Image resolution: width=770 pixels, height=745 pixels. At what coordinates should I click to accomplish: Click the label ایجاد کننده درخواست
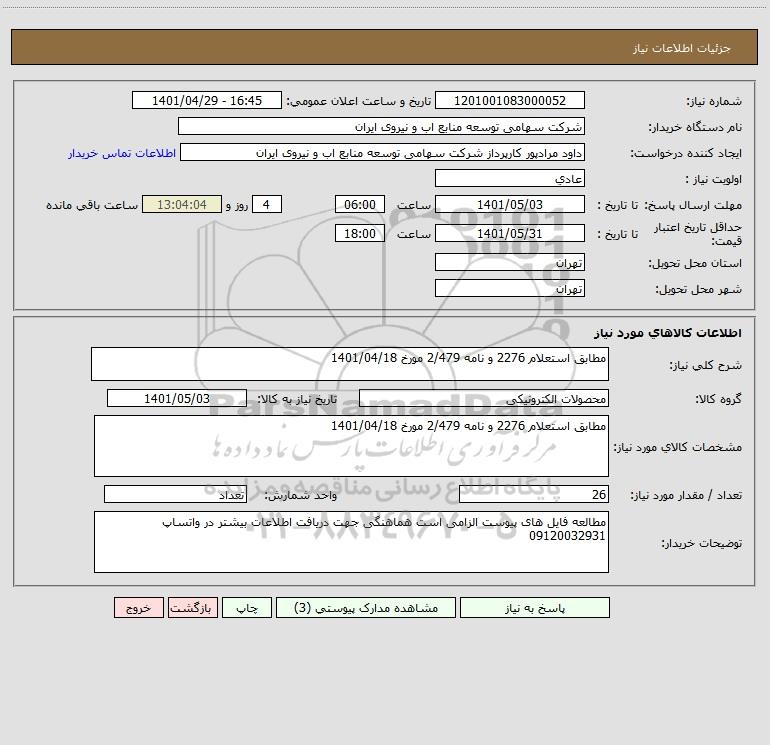click(686, 153)
